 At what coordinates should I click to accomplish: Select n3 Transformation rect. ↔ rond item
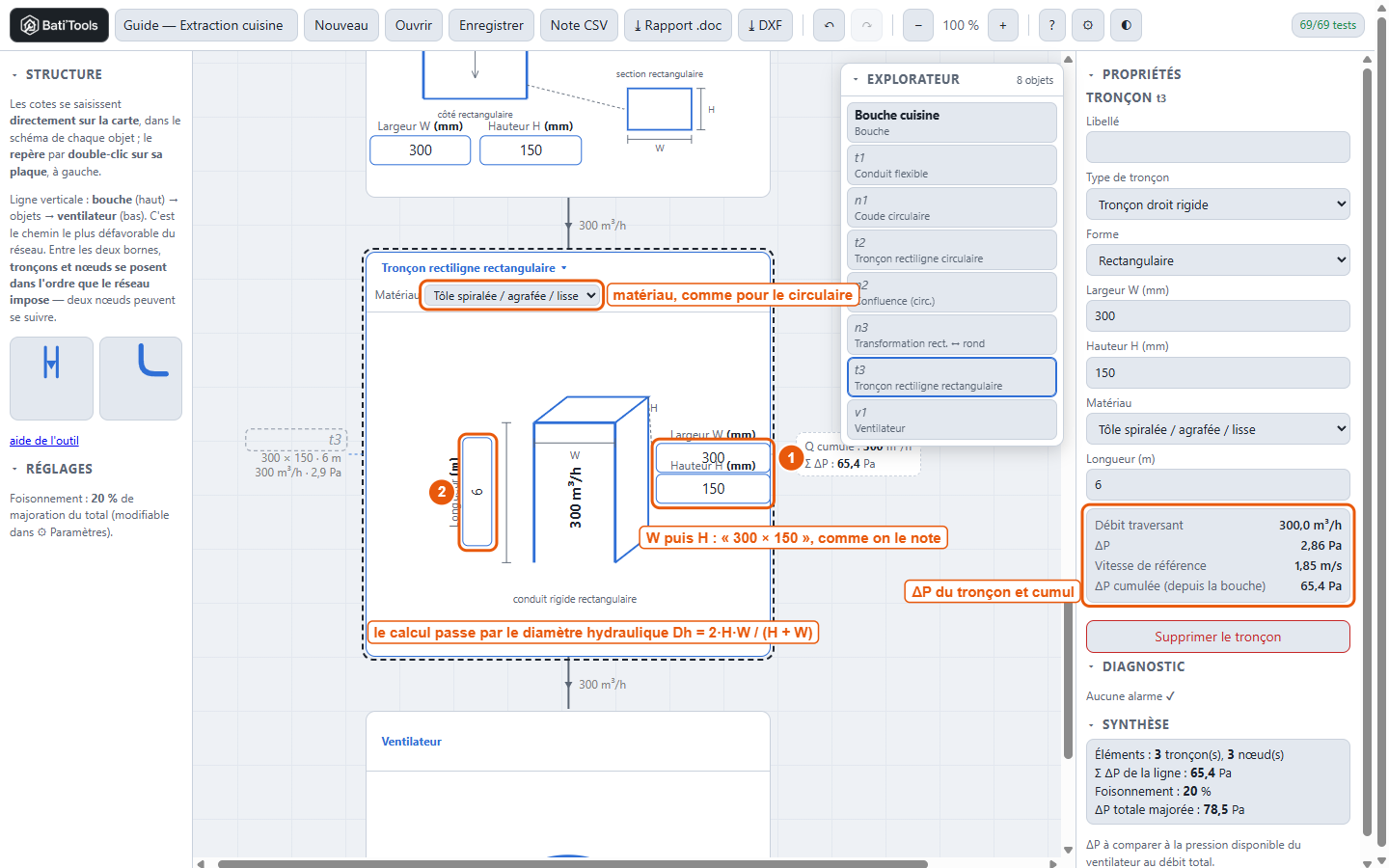(x=951, y=335)
